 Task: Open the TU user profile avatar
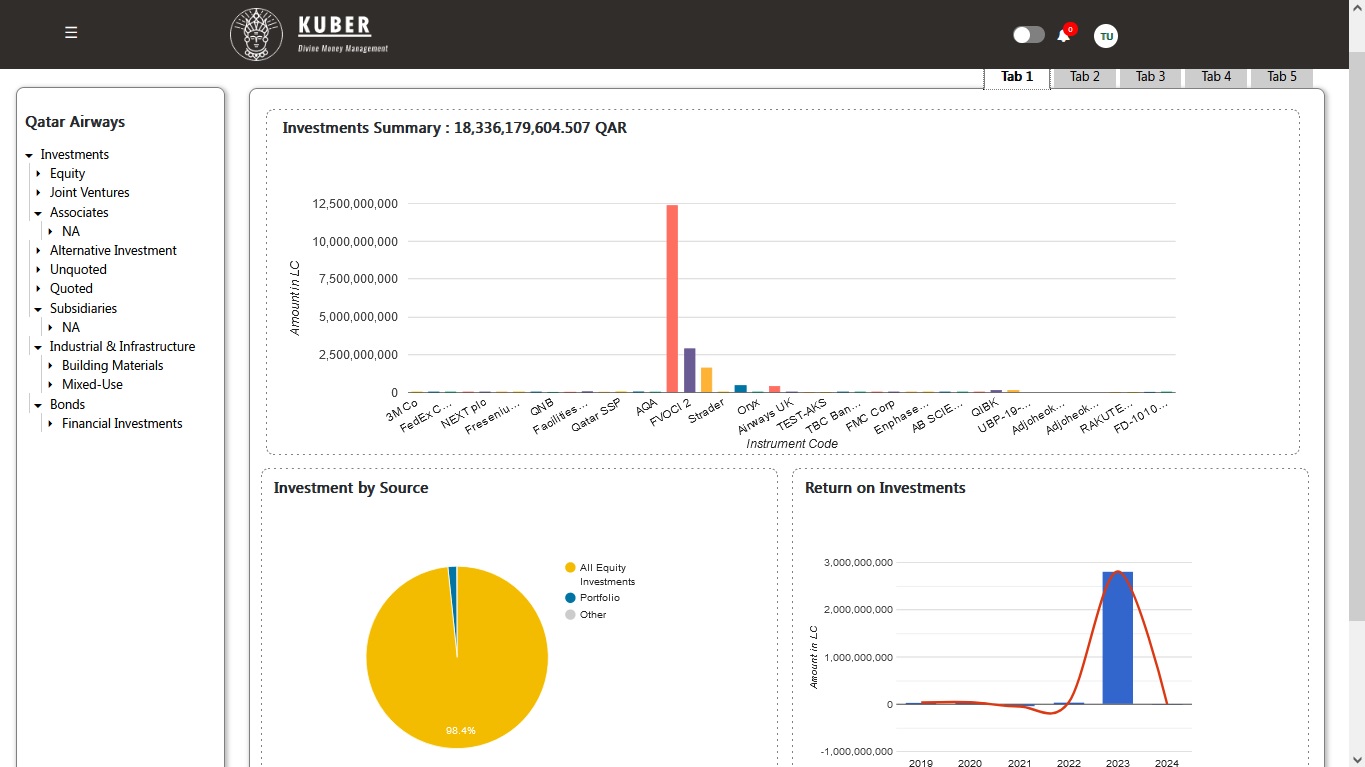click(1105, 36)
